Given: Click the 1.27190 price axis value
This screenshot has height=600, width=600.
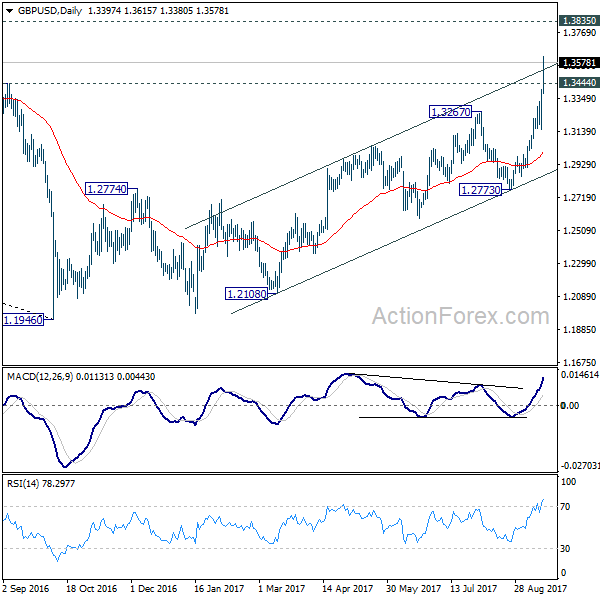Looking at the screenshot, I should click(x=579, y=197).
